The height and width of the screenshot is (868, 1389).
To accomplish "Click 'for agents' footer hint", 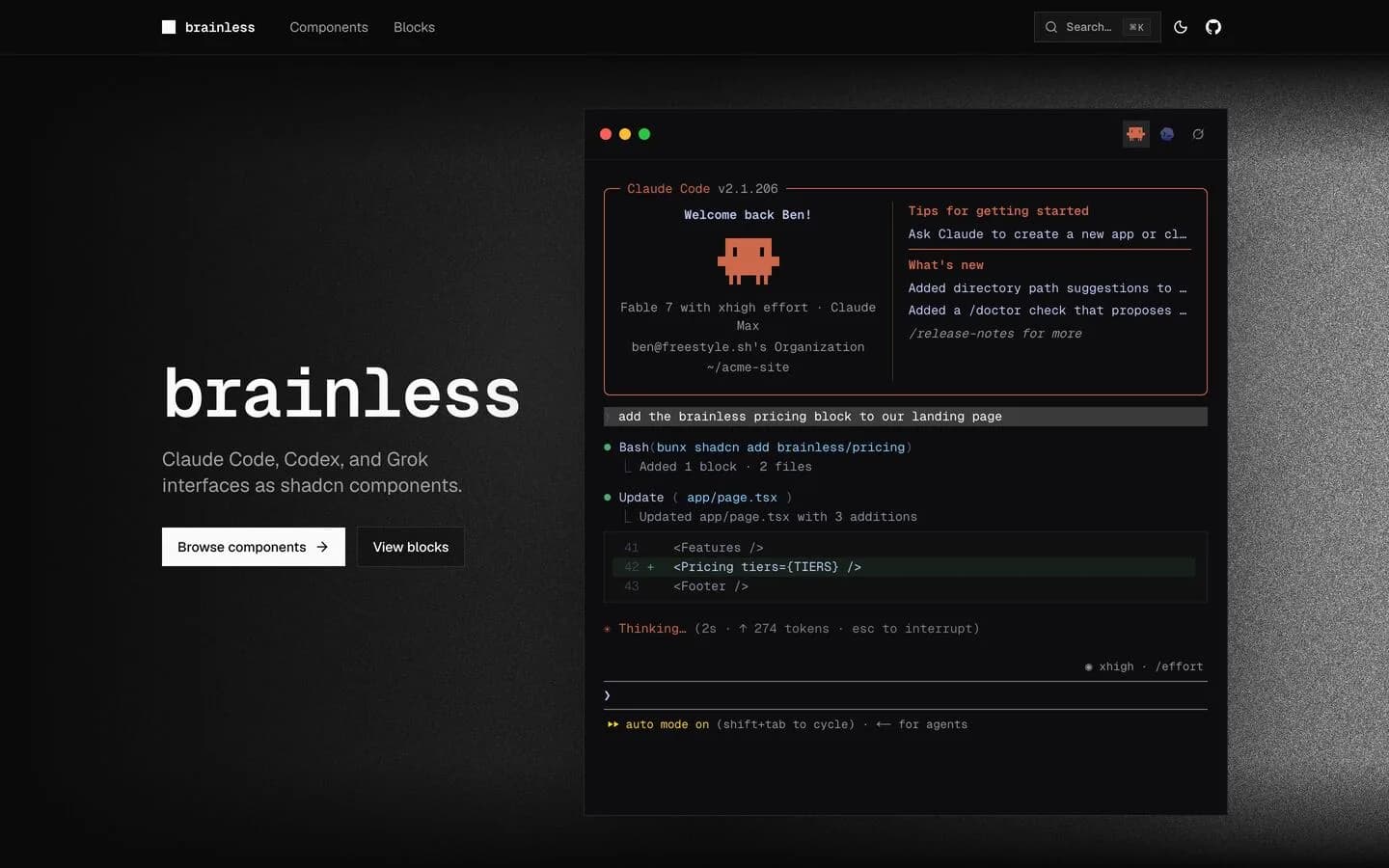I will coord(933,724).
